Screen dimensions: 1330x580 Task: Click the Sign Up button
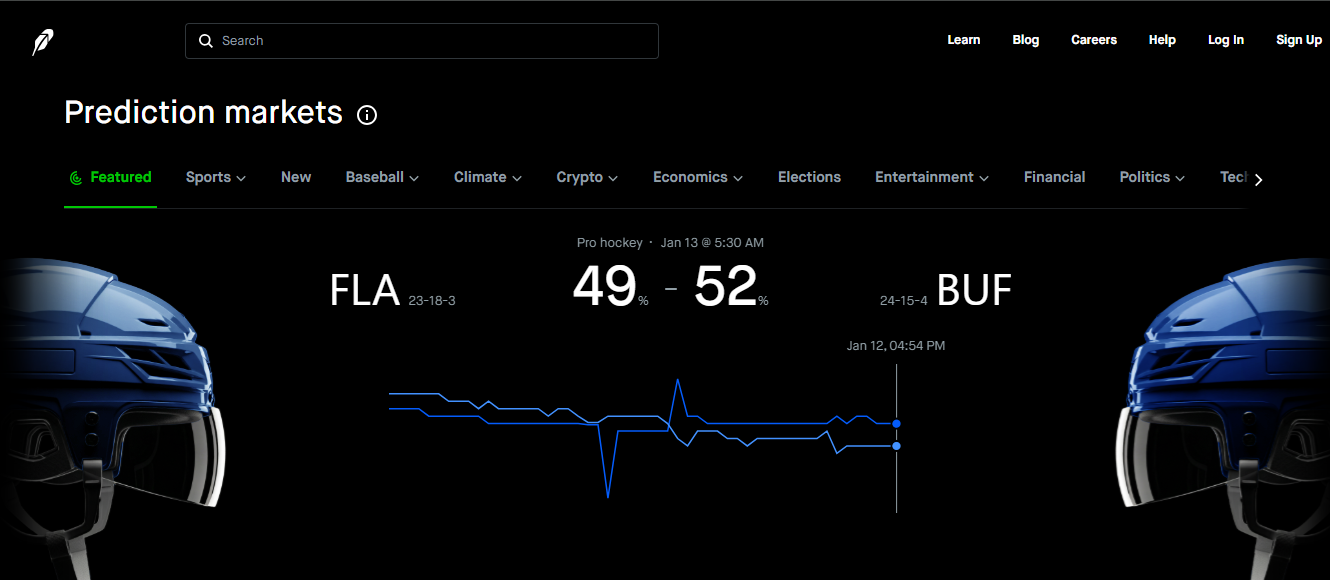coord(1298,40)
